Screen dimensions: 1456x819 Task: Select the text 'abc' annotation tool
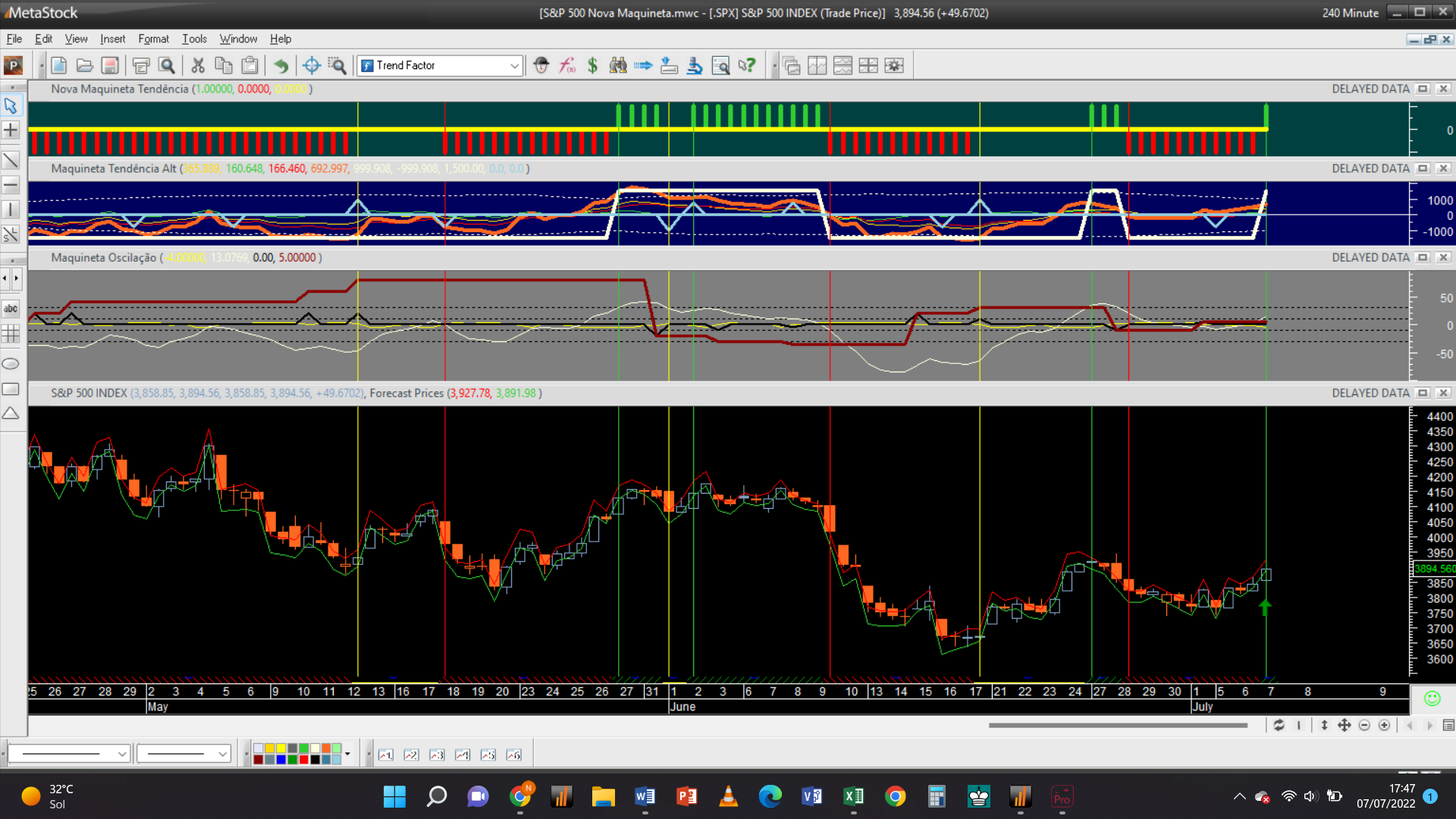[x=11, y=309]
